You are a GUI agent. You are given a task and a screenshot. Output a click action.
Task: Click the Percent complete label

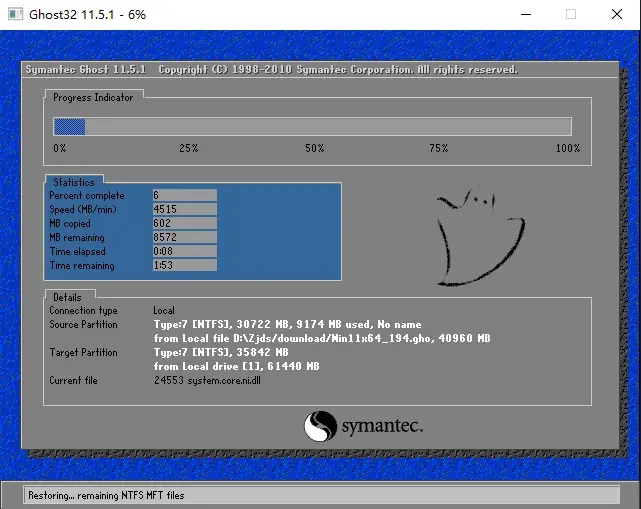87,195
